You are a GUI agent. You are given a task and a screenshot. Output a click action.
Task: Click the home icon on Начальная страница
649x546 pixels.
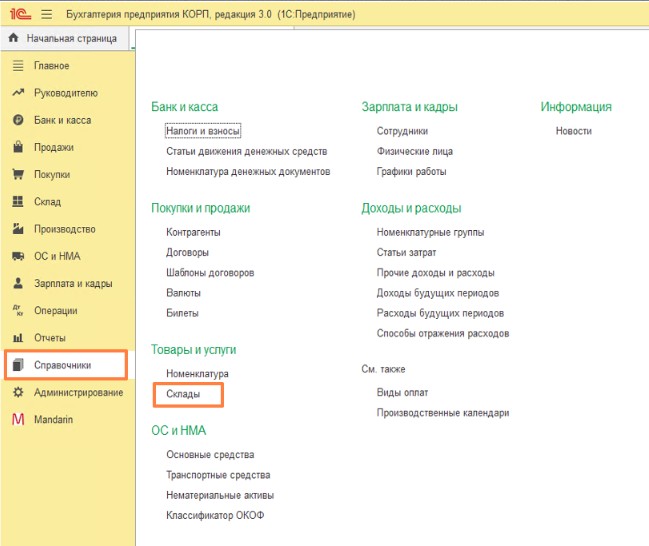[13, 38]
